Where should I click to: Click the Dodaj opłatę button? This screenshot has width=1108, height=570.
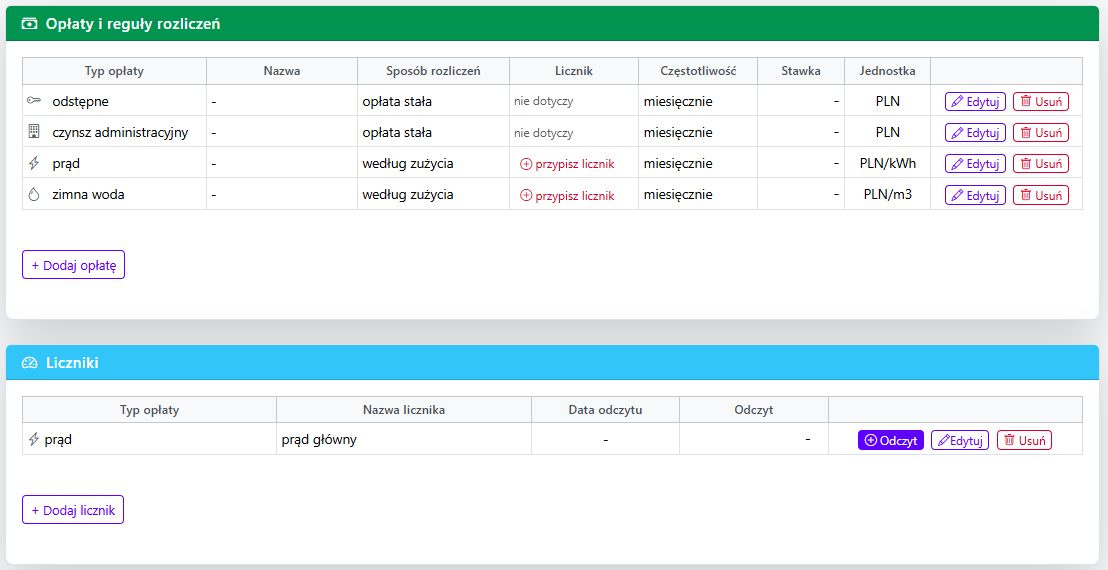[73, 265]
